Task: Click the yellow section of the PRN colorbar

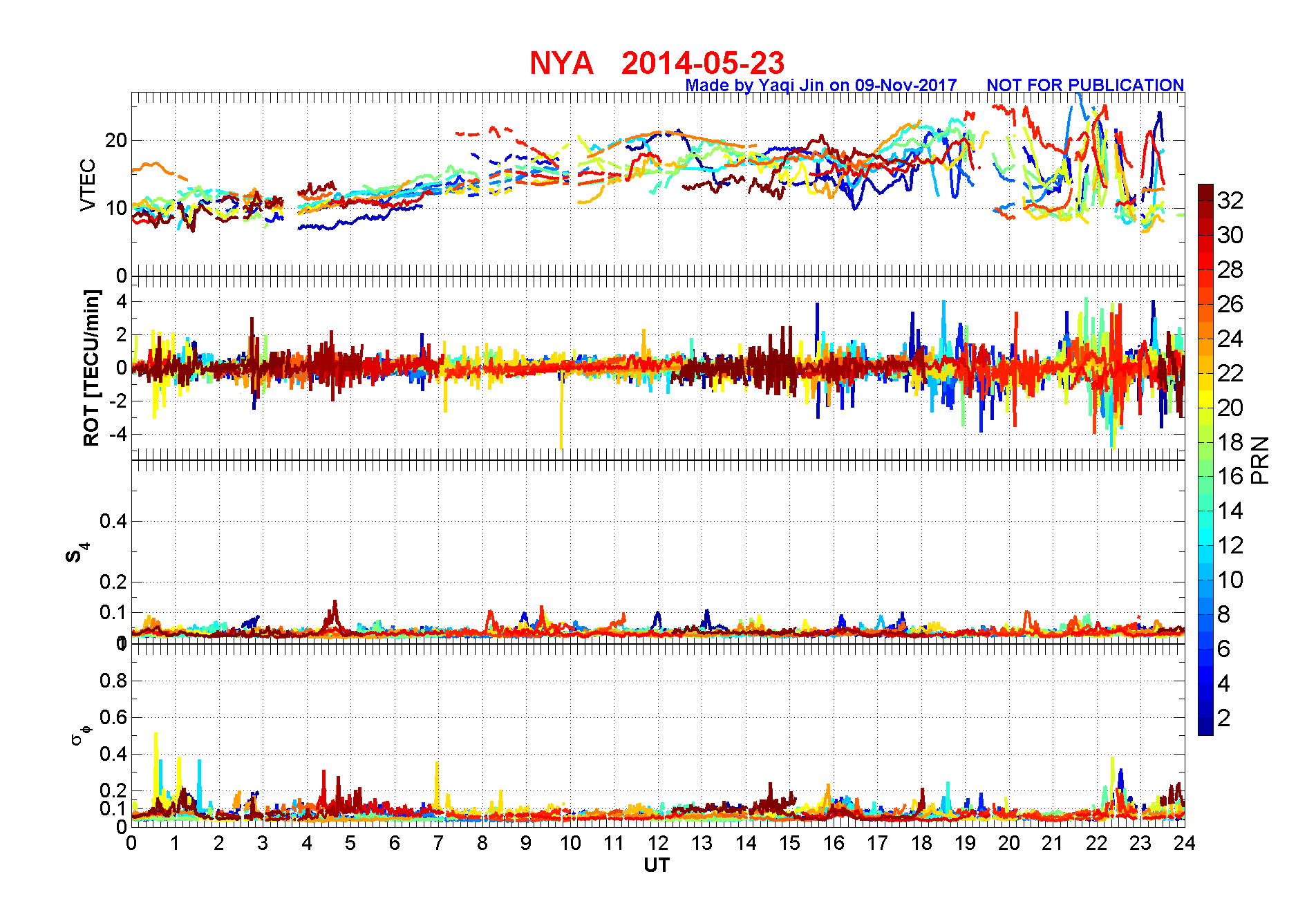Action: coord(1205,399)
